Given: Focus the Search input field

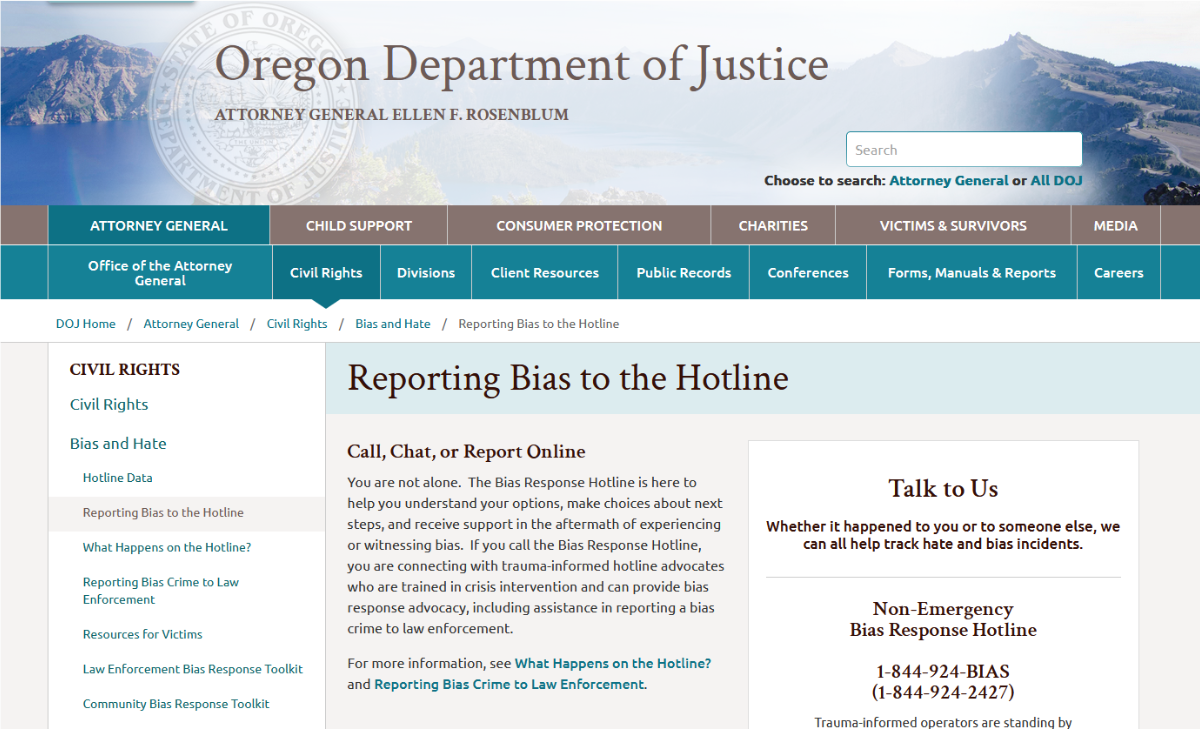Looking at the screenshot, I should (x=964, y=150).
